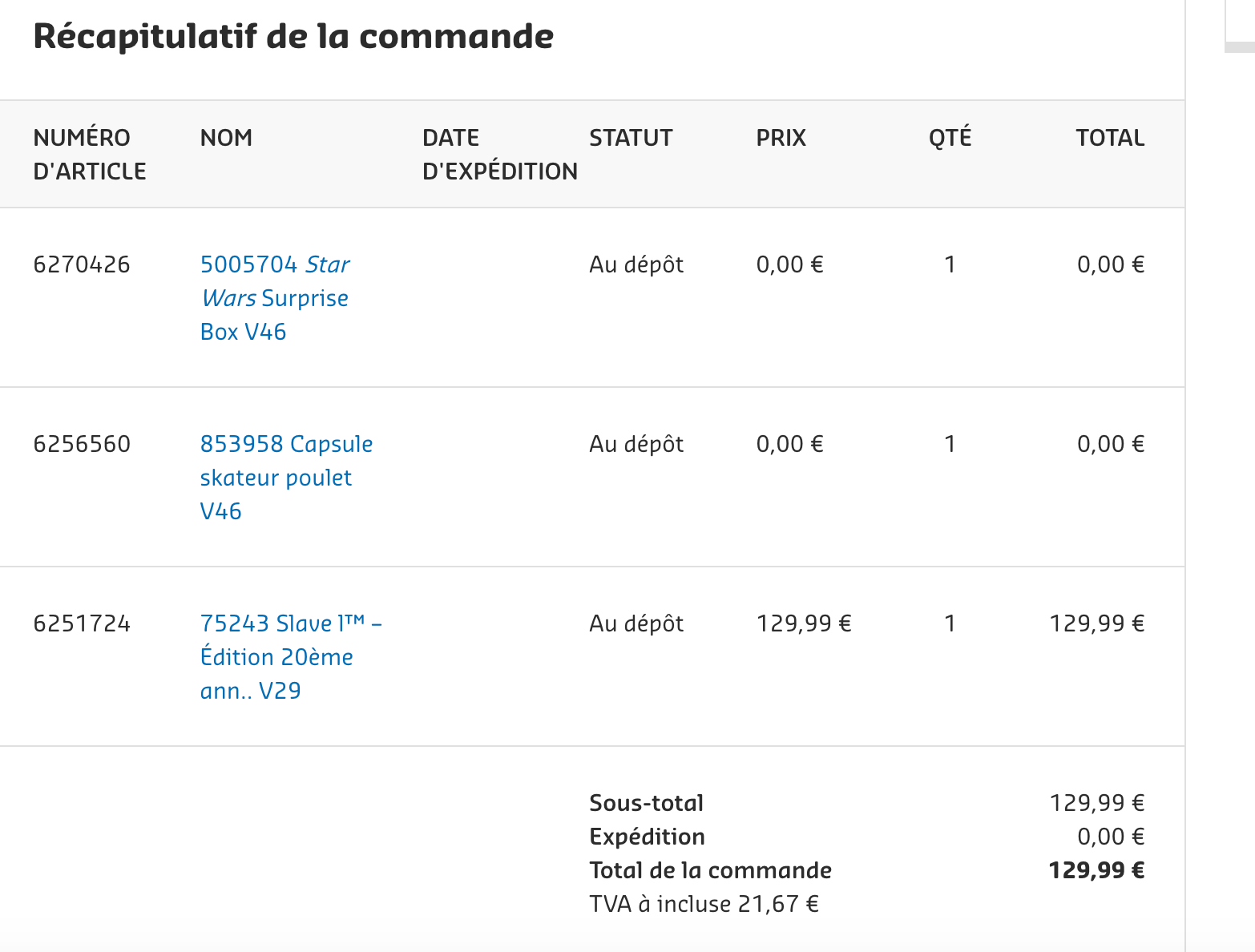Click article number 6256560
Screen dimensions: 1255x952
click(x=82, y=444)
